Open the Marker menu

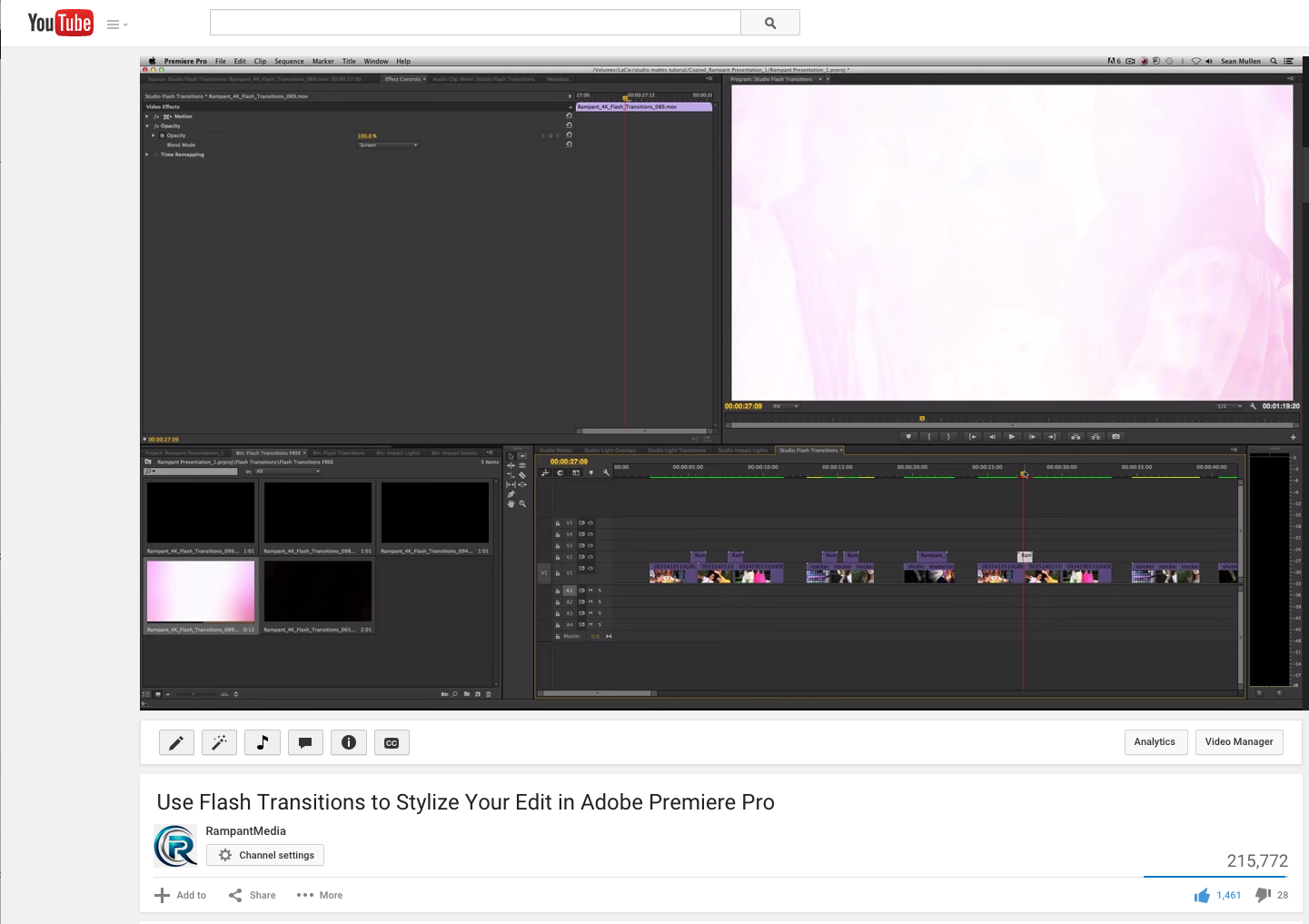tap(323, 61)
